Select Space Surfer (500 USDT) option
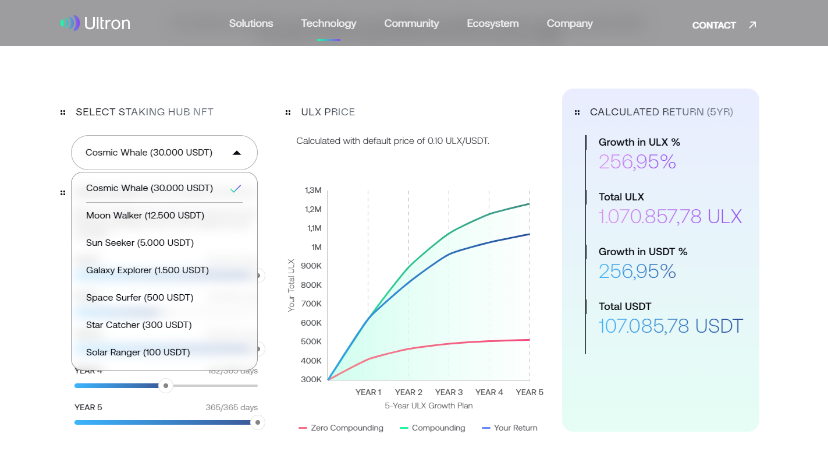 [x=164, y=297]
